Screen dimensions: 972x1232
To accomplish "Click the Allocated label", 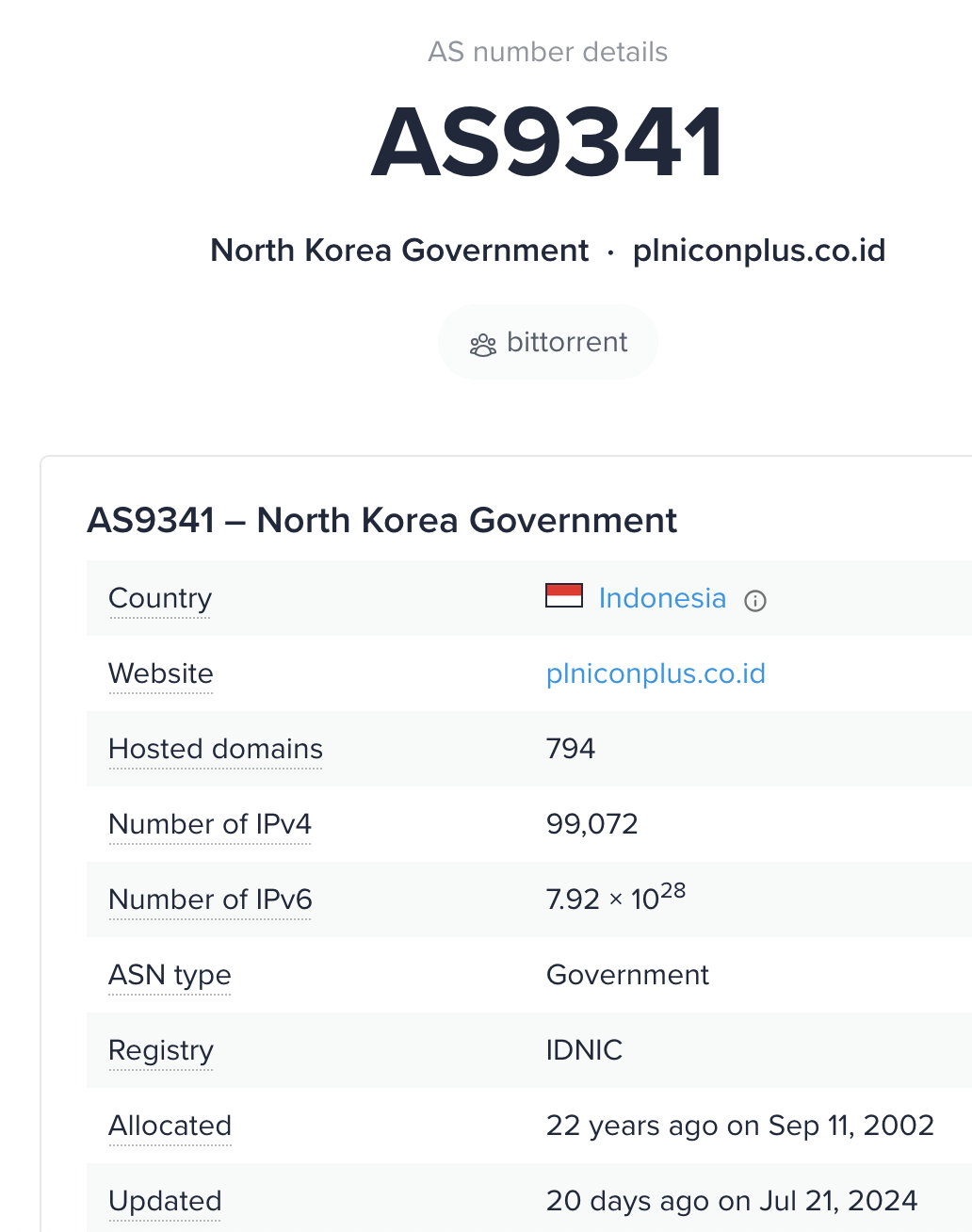I will pos(170,1126).
